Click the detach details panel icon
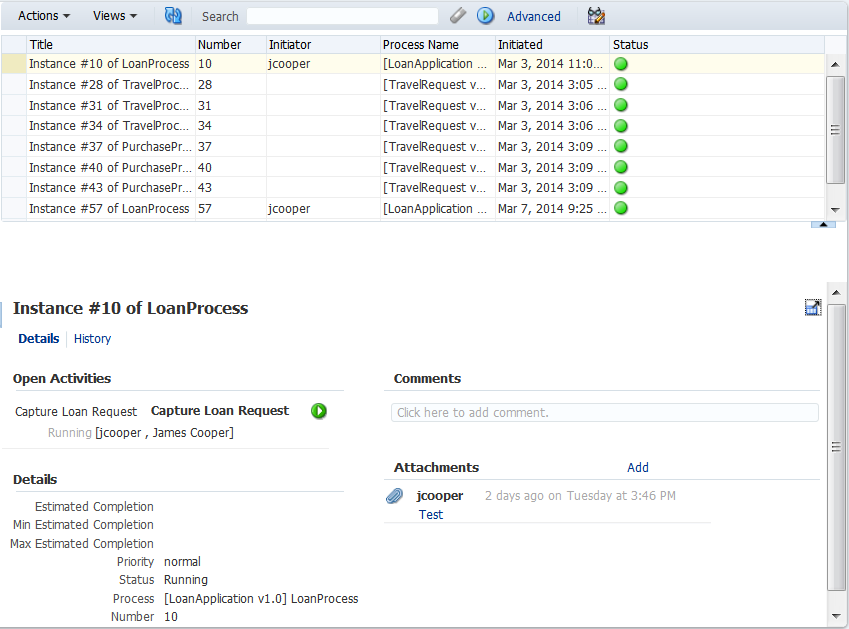Viewport: 849px width, 629px height. click(812, 308)
